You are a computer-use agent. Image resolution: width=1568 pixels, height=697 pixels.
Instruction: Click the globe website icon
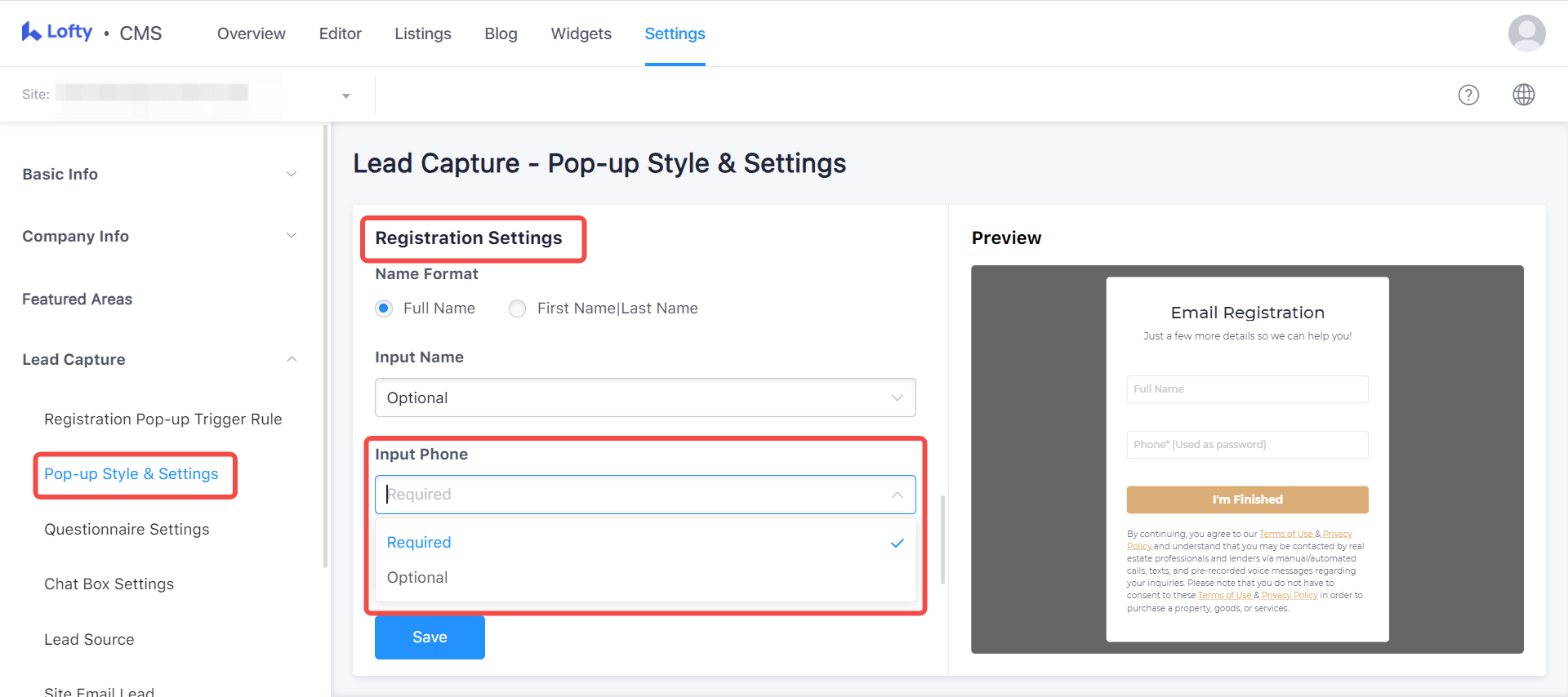(x=1523, y=95)
